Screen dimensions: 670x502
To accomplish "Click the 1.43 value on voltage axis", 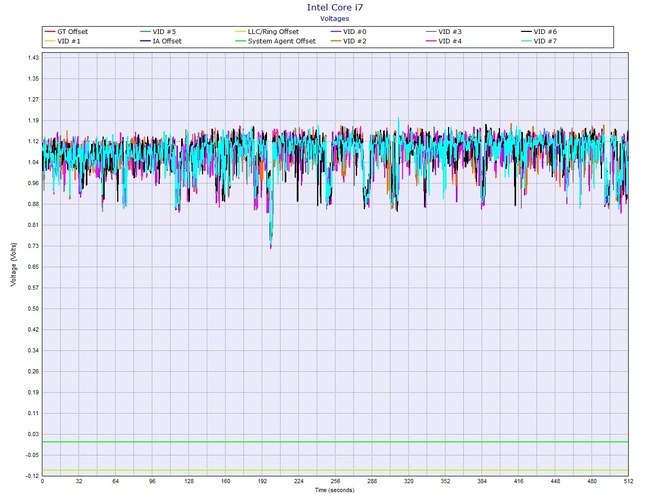I will click(34, 58).
